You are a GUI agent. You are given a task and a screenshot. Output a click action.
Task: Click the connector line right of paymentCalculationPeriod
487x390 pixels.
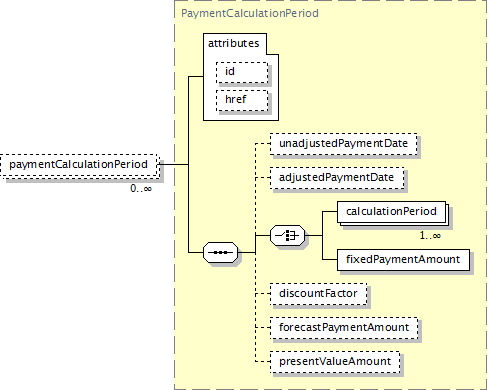coord(173,164)
